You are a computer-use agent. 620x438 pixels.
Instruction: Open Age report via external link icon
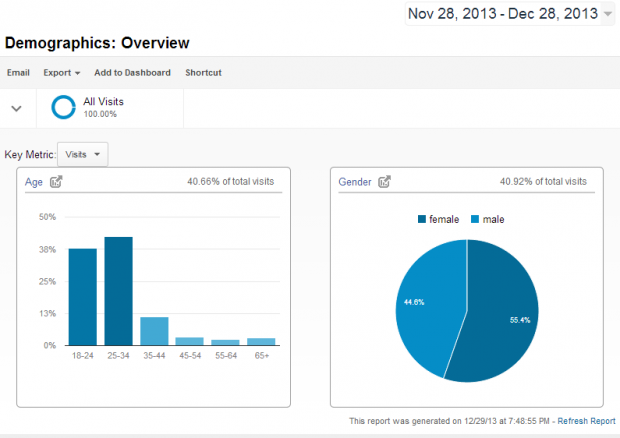tap(56, 182)
